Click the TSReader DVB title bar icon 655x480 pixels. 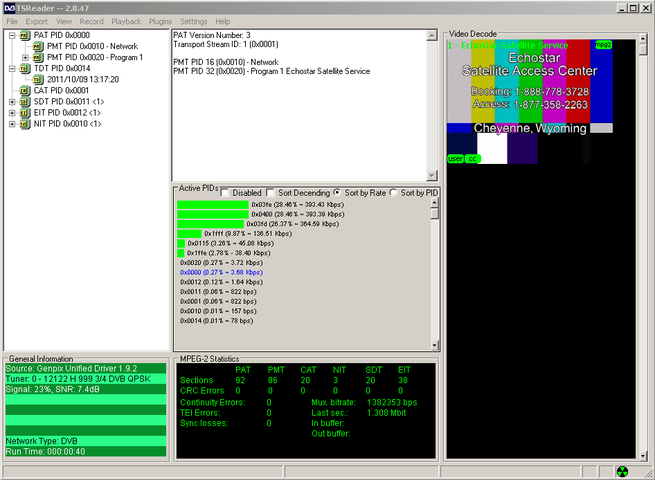tap(9, 8)
